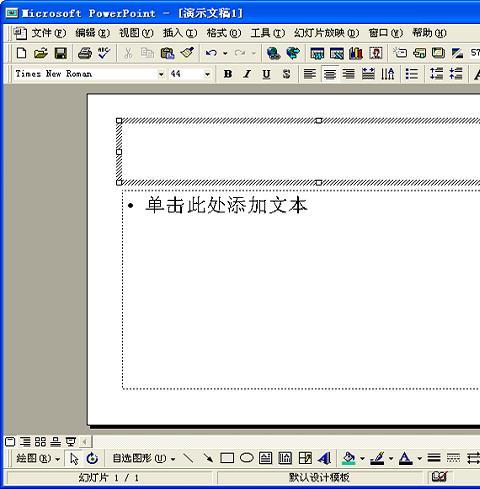The width and height of the screenshot is (480, 489).
Task: Open the 插入 (Insert) menu
Action: pyautogui.click(x=180, y=33)
